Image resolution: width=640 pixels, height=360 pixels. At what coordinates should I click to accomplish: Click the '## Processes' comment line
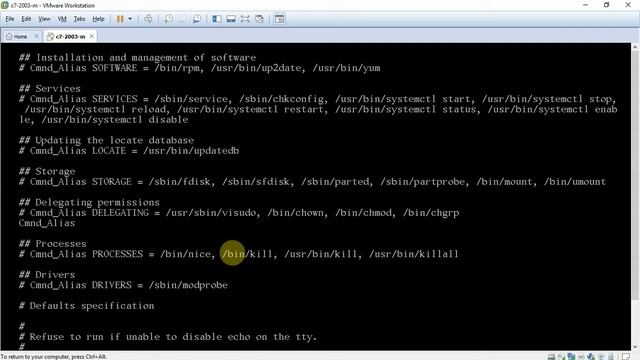point(53,244)
